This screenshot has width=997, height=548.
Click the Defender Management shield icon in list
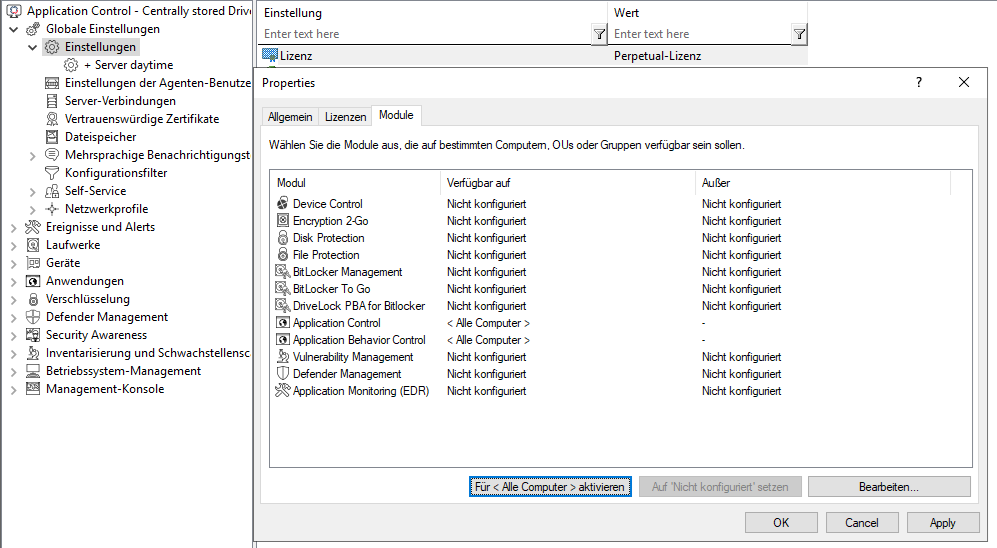tap(283, 374)
